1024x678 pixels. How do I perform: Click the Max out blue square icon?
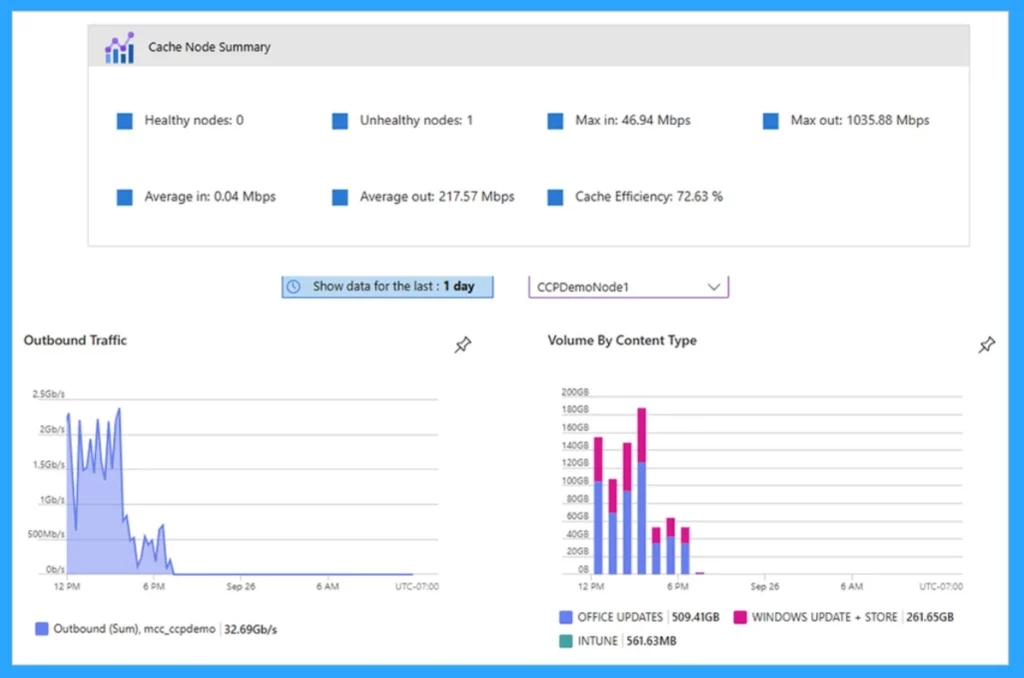click(771, 121)
